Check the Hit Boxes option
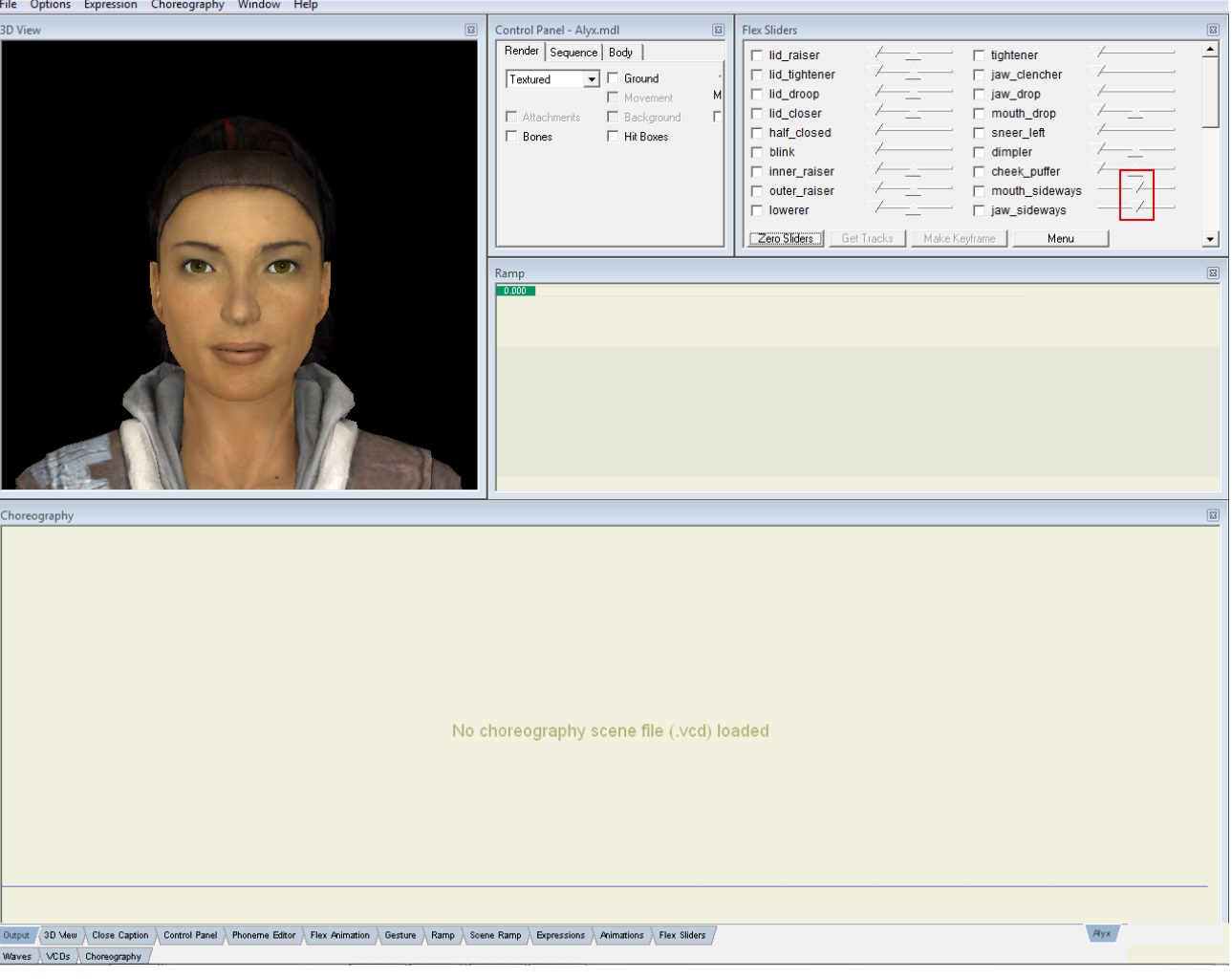Image resolution: width=1232 pixels, height=979 pixels. 613,137
